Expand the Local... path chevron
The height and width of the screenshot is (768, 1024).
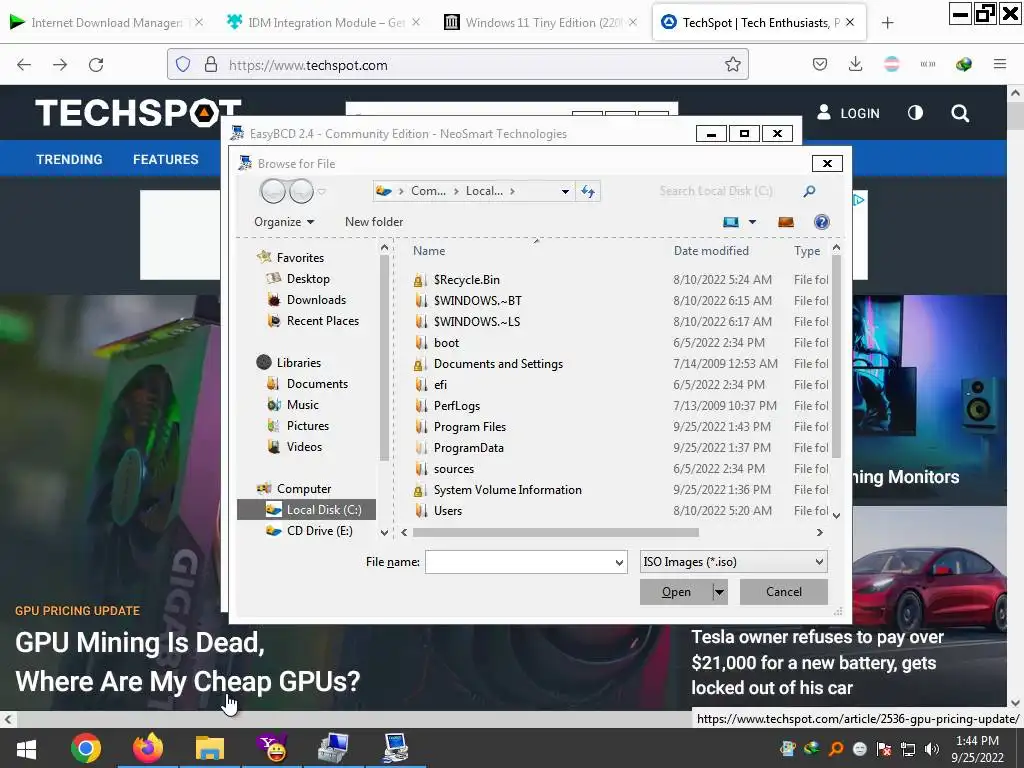(512, 191)
